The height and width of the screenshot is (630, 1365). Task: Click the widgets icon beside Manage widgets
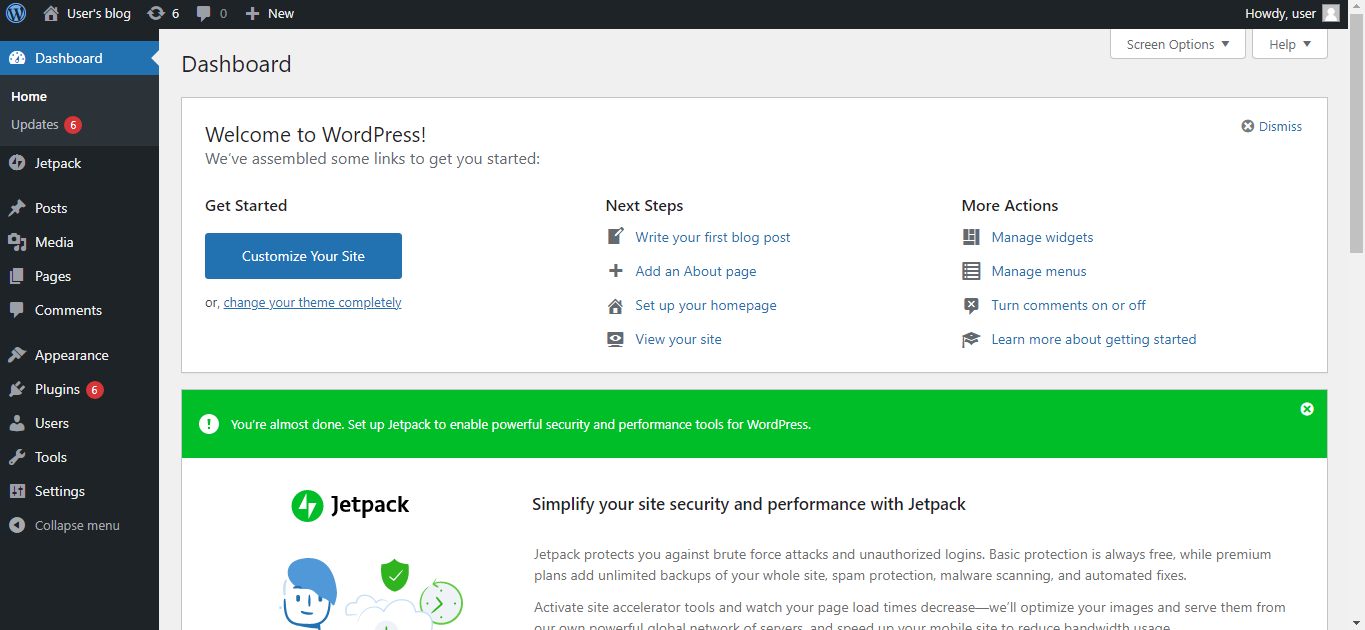point(971,237)
